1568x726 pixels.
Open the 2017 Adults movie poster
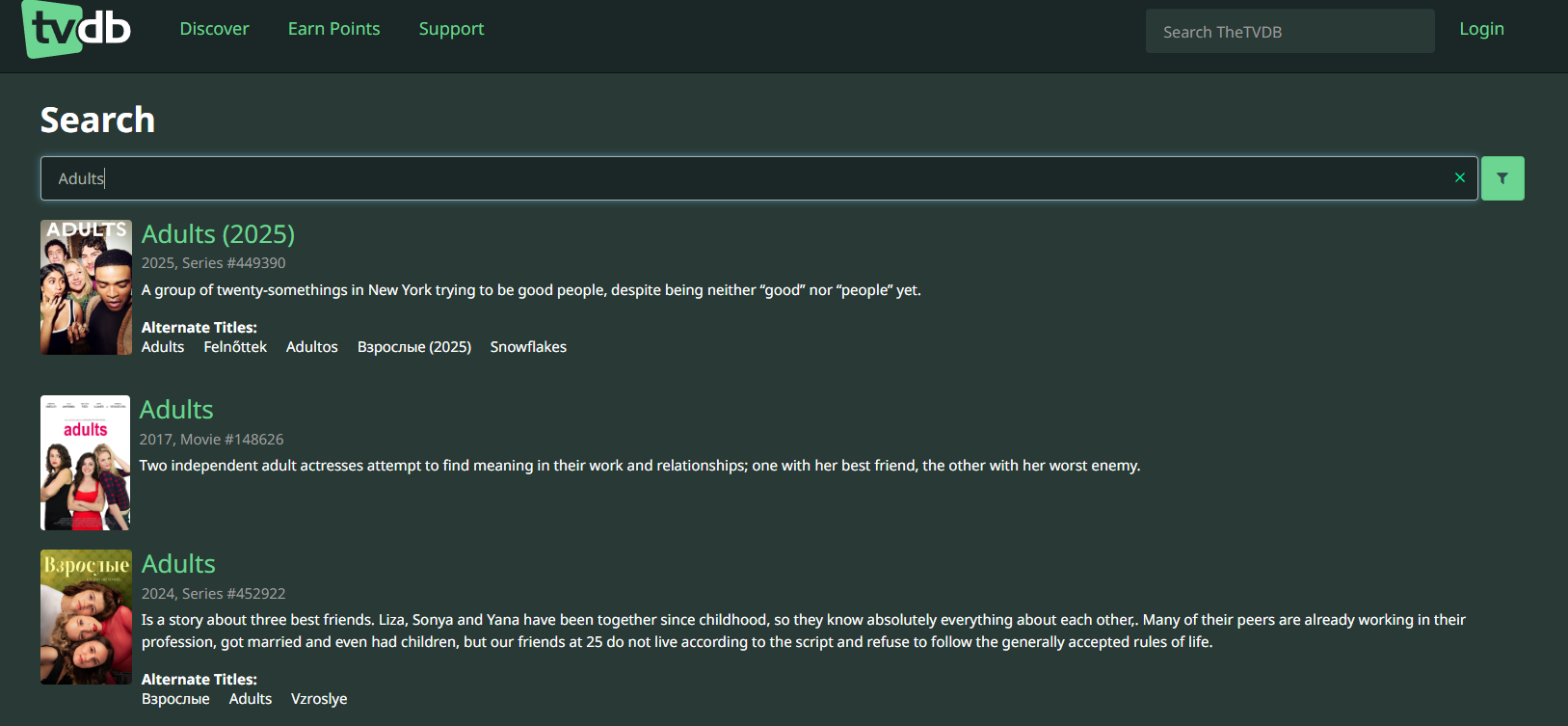tap(85, 463)
